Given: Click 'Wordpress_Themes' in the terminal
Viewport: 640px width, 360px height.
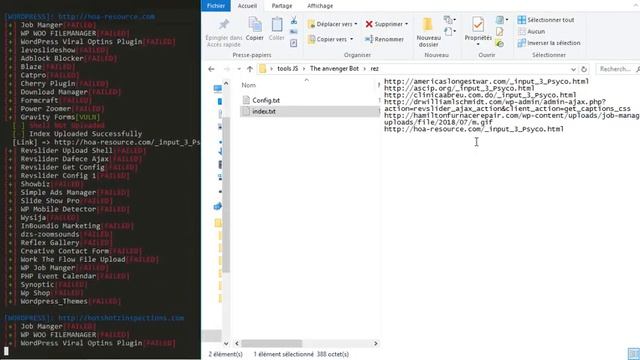Looking at the screenshot, I should click(54, 301).
